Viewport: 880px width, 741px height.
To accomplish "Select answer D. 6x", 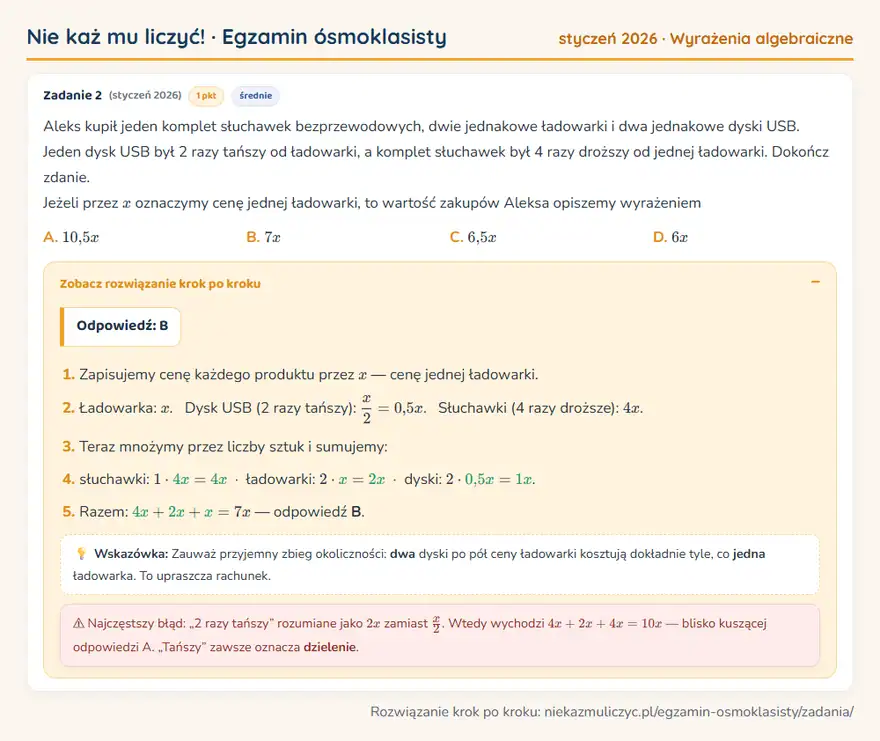I will (670, 237).
